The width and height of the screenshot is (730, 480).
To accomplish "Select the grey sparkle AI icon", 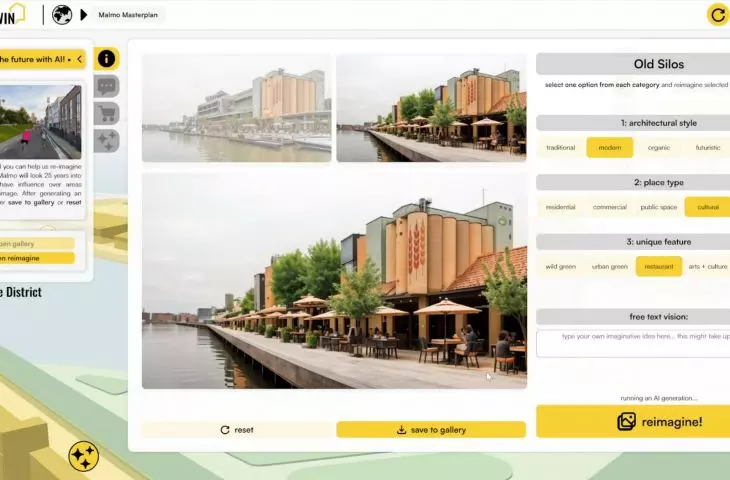I will [107, 141].
